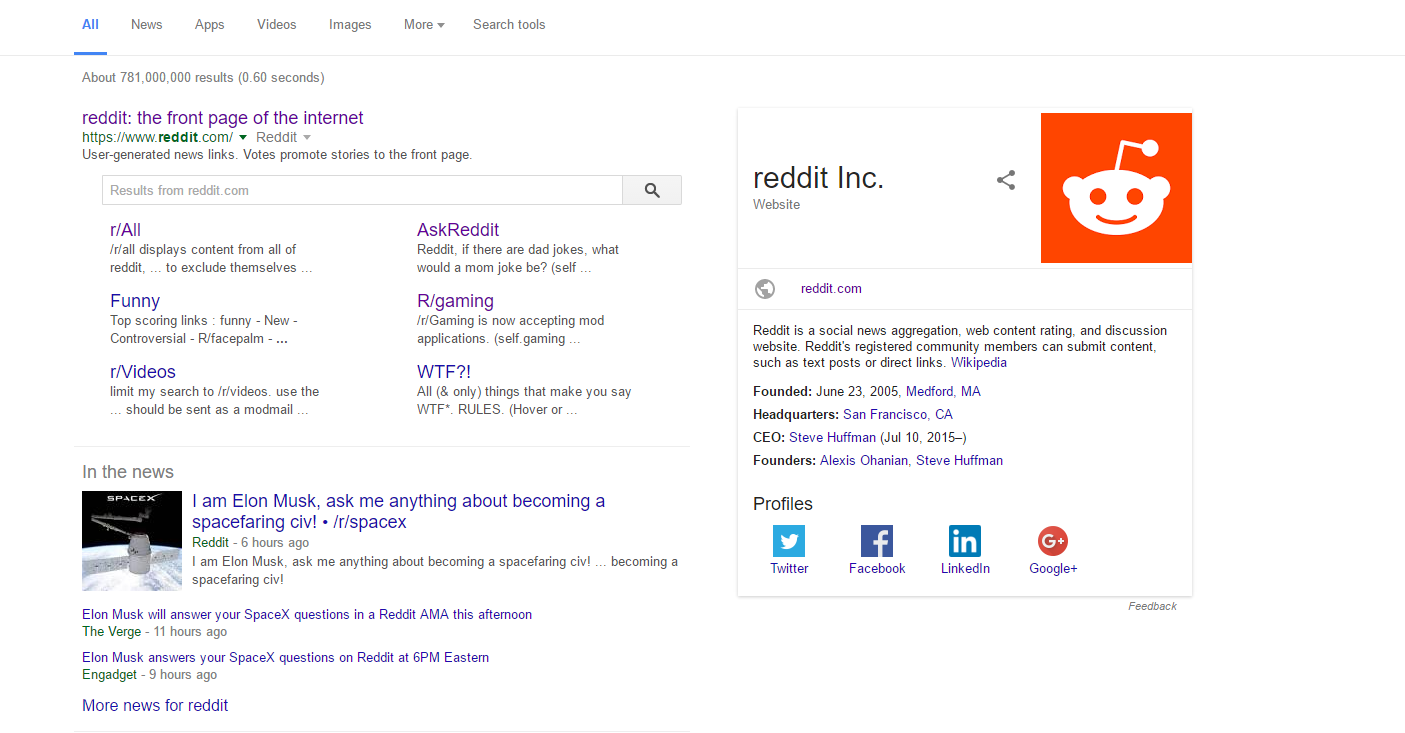Expand the green arrow next to reddit URL
The image size is (1405, 733).
pyautogui.click(x=243, y=137)
